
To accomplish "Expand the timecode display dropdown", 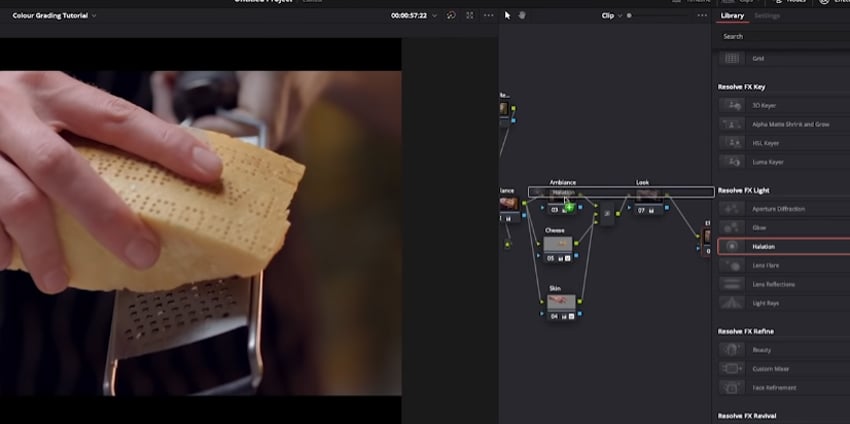I will (433, 16).
